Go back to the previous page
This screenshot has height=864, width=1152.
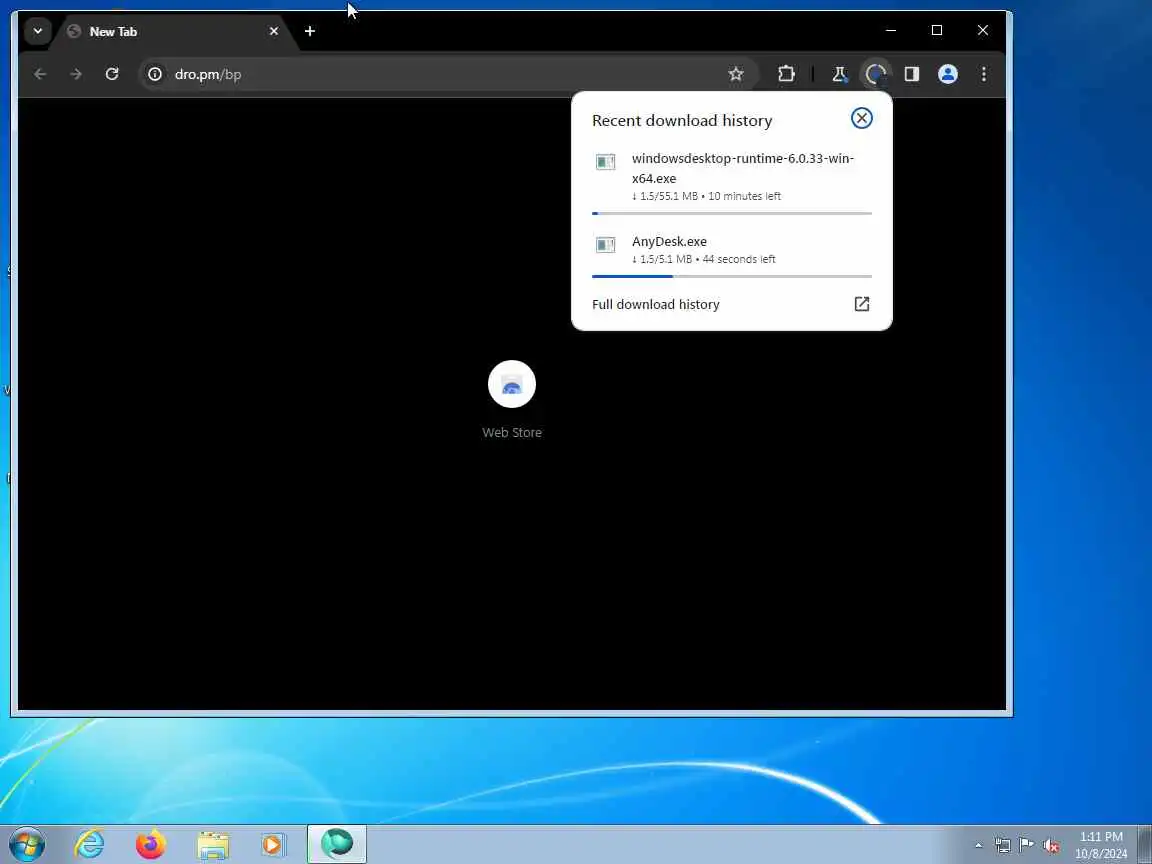point(40,74)
